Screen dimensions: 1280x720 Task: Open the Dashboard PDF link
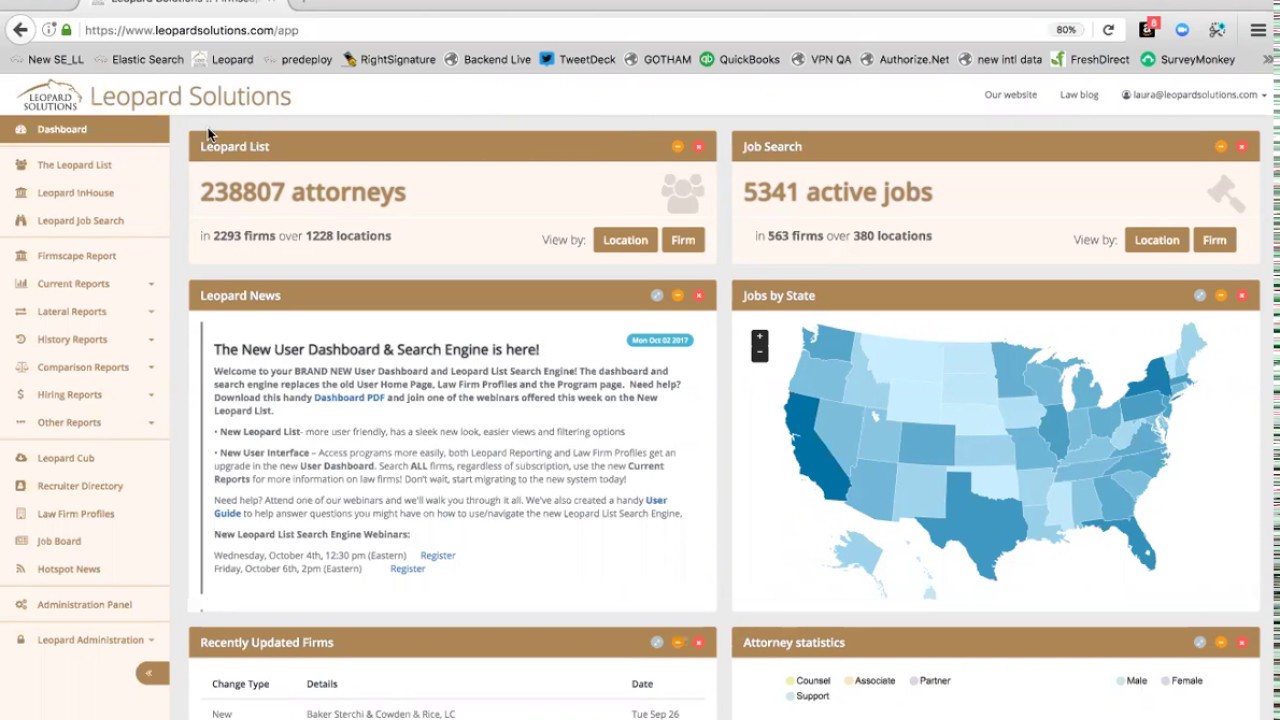pyautogui.click(x=349, y=398)
